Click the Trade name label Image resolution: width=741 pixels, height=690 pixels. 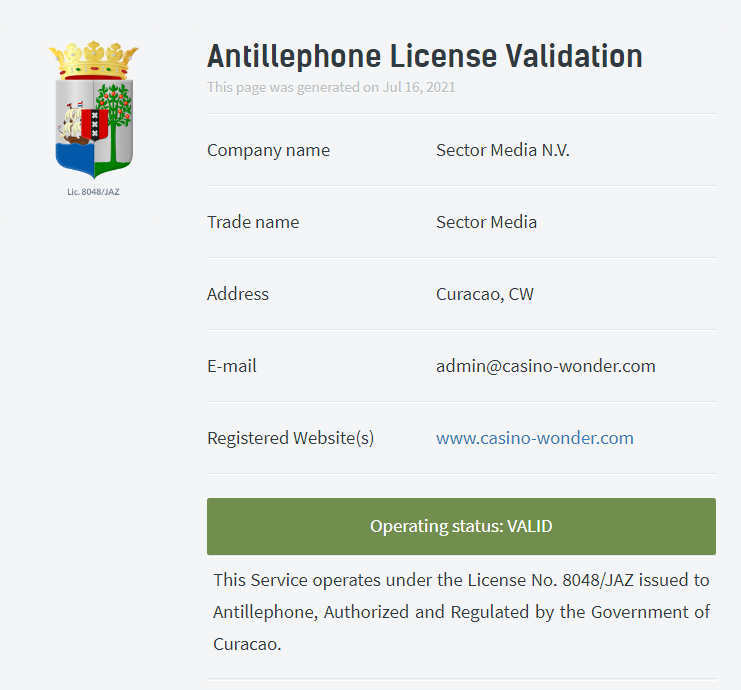point(253,222)
